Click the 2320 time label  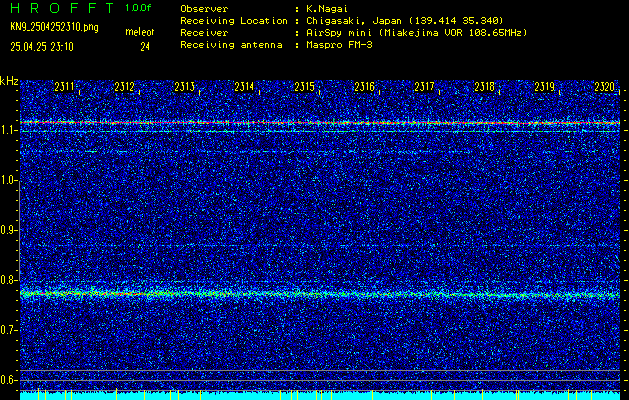604,87
